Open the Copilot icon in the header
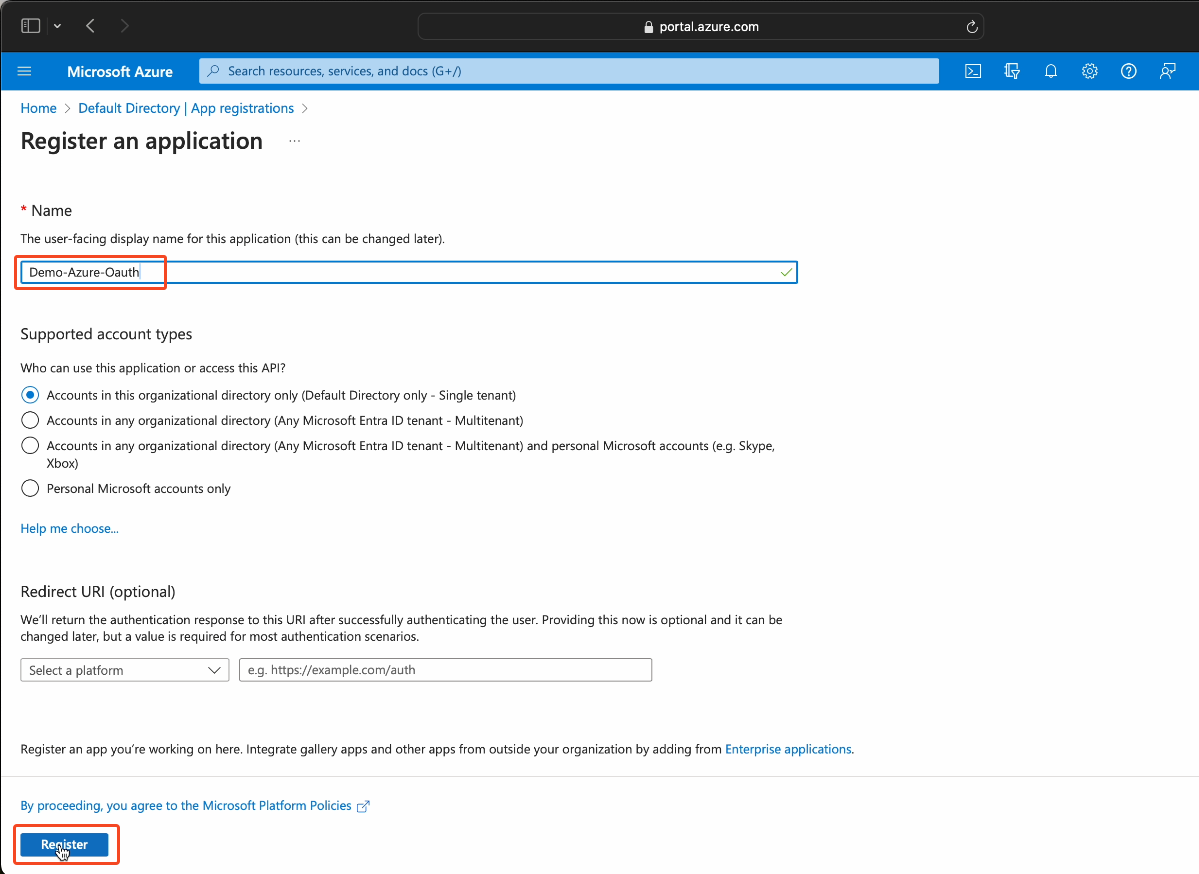The image size is (1199, 874). 1012,71
